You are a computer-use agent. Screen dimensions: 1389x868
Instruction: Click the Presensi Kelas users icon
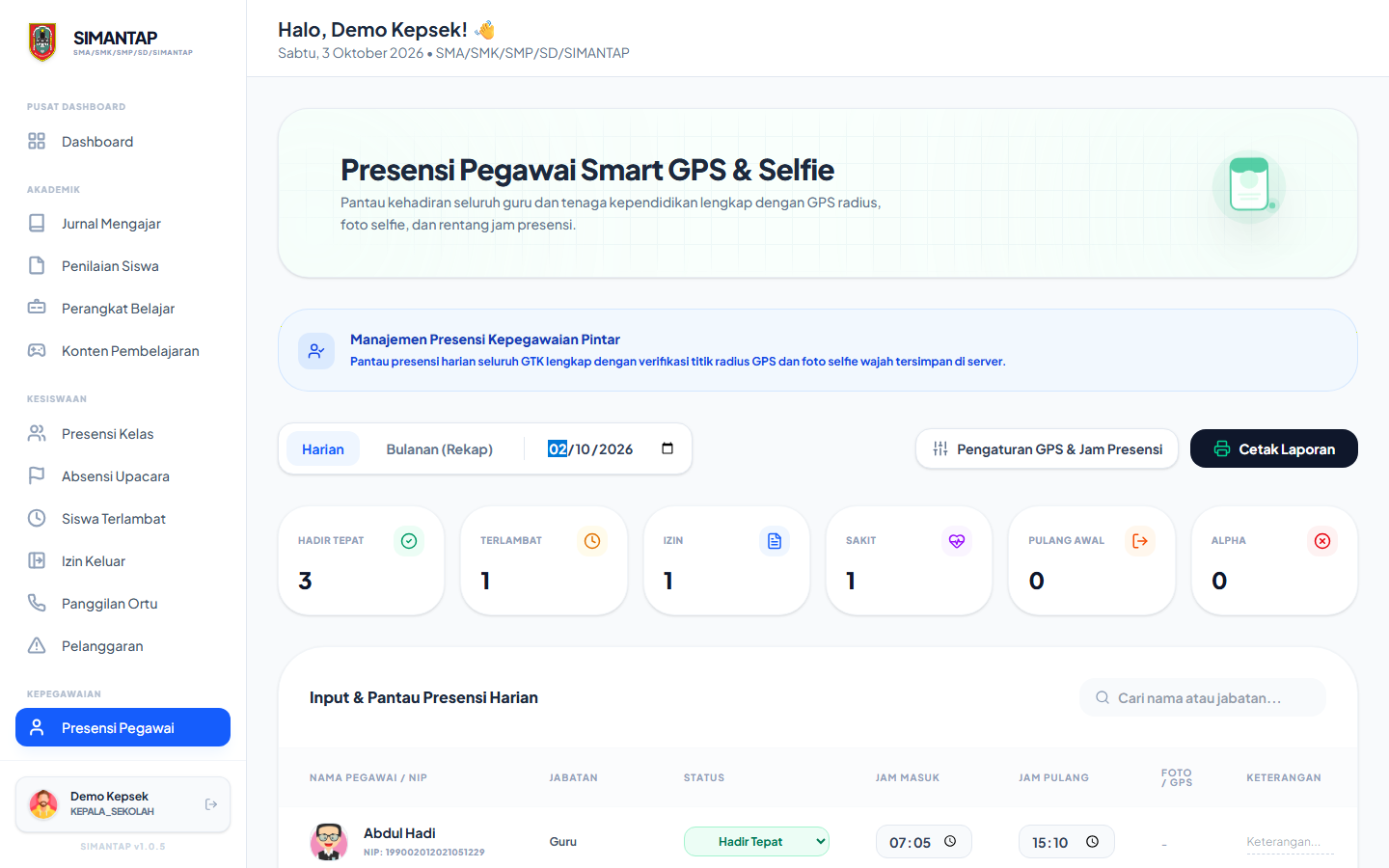click(x=37, y=434)
